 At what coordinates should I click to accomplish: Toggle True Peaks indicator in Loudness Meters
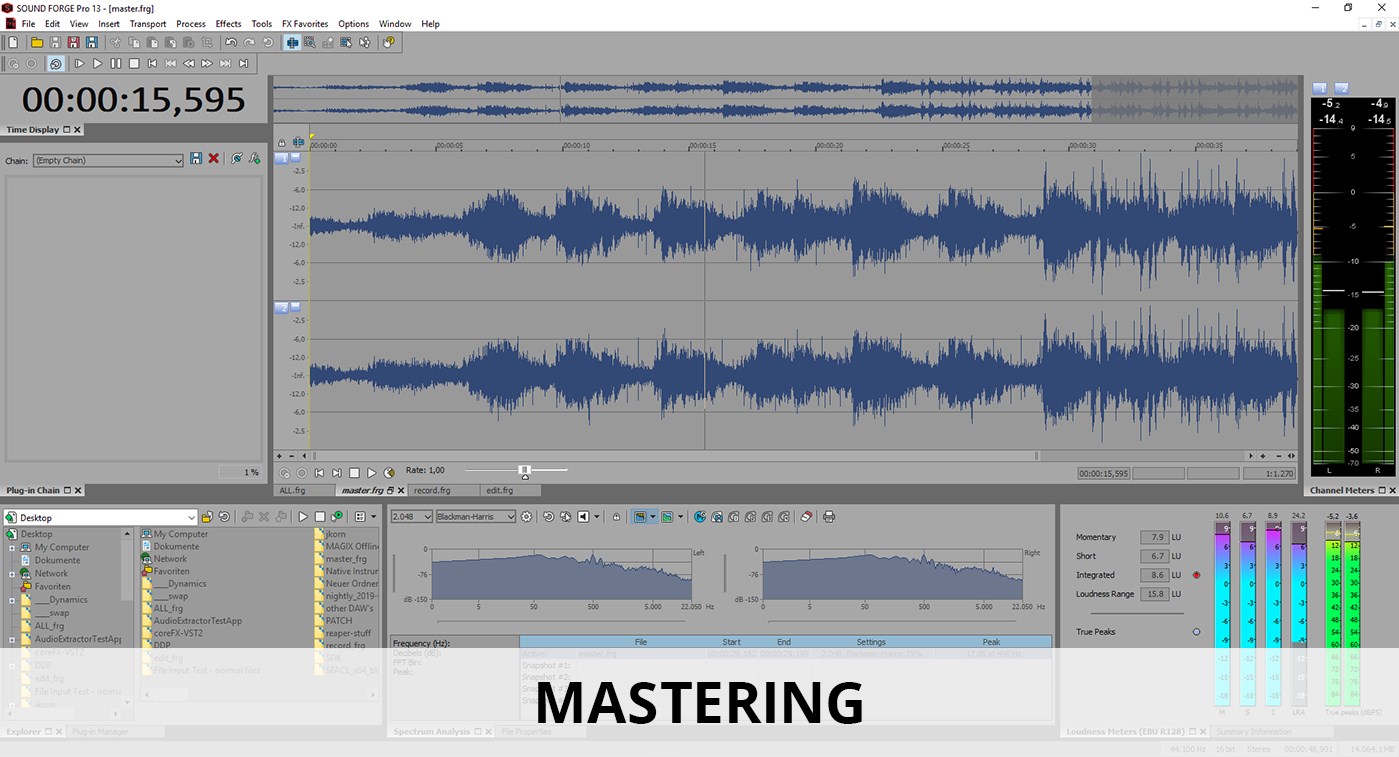pyautogui.click(x=1196, y=632)
